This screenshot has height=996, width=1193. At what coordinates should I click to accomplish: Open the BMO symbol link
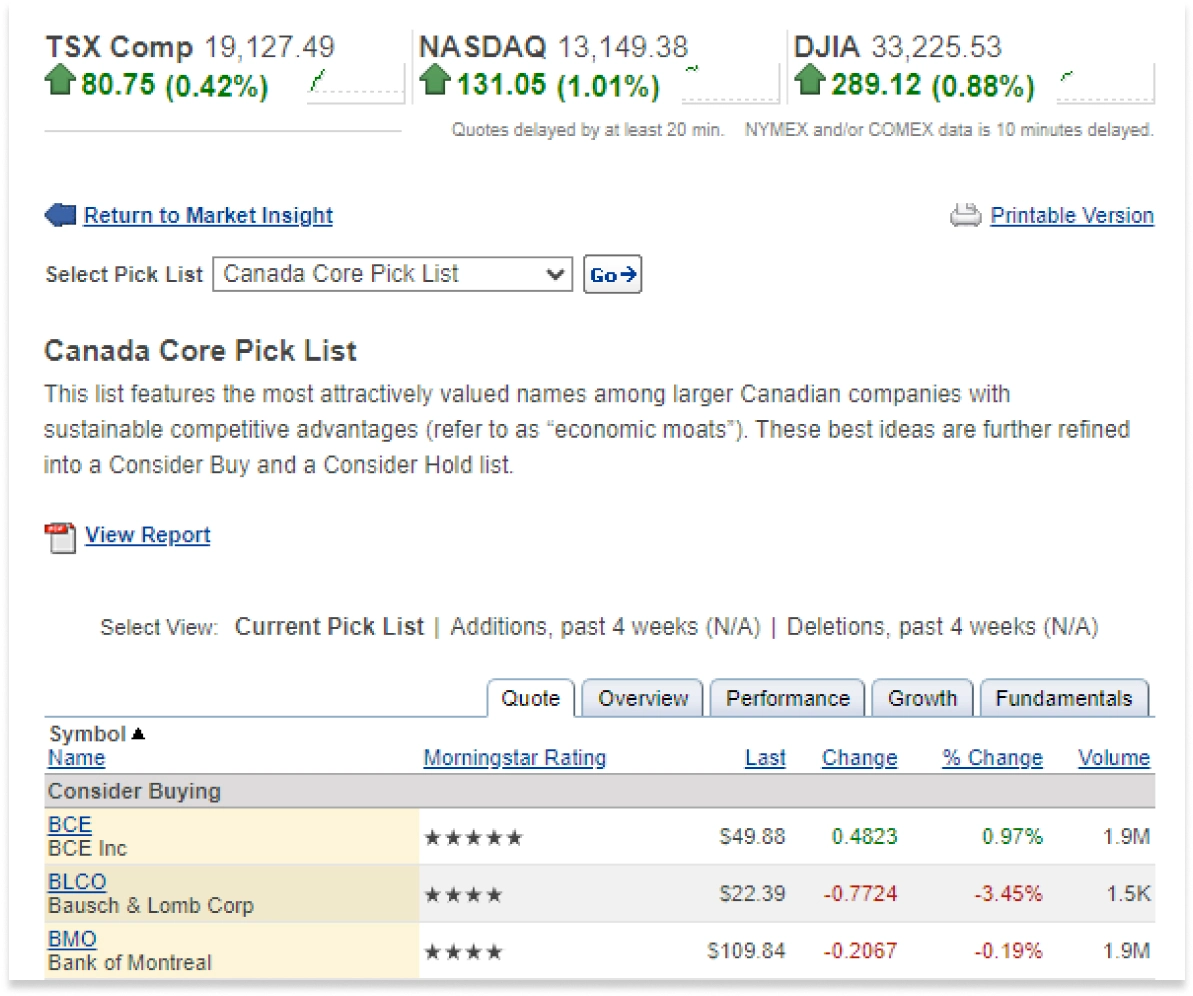[72, 939]
